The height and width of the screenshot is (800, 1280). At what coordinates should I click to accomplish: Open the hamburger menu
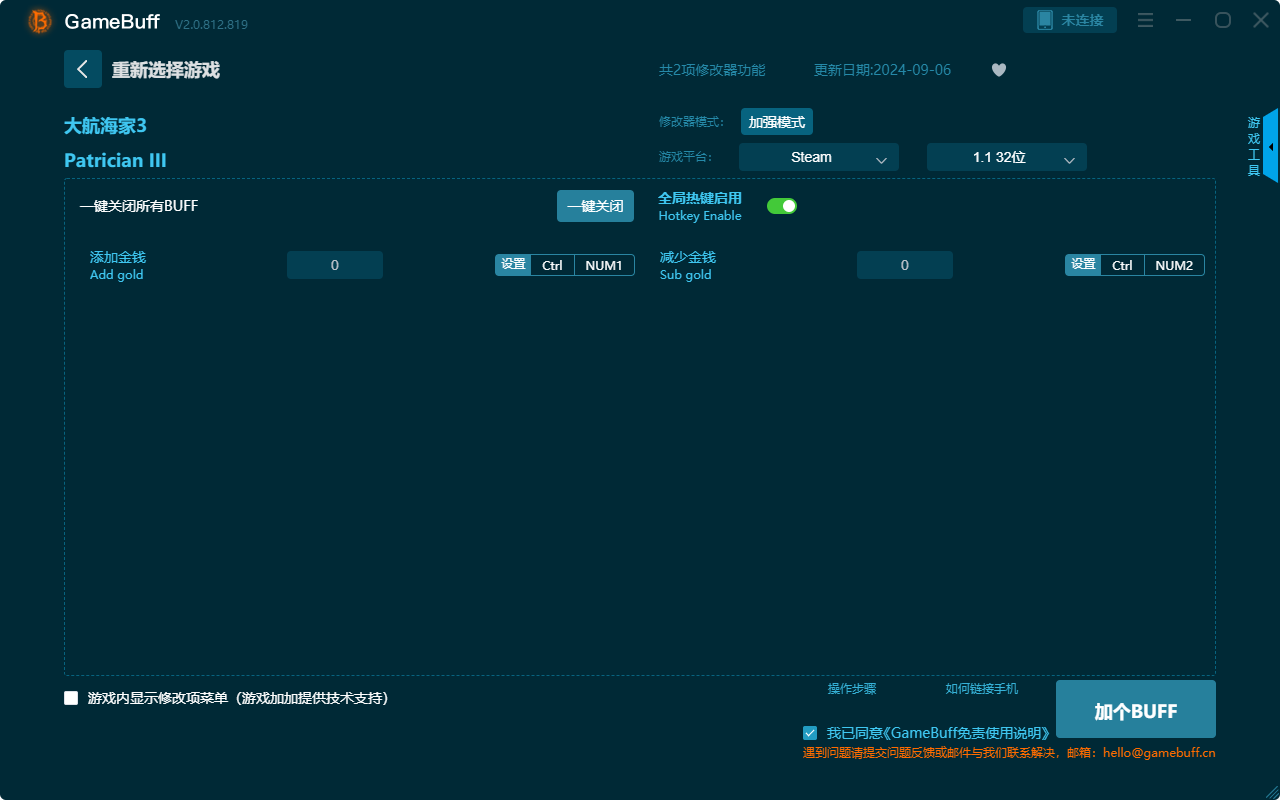pyautogui.click(x=1145, y=19)
